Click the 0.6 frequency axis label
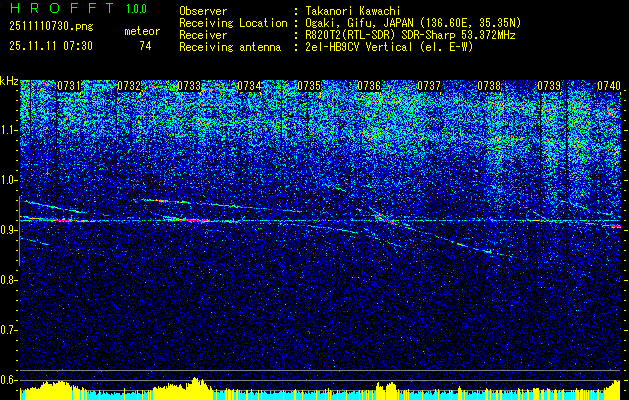The width and height of the screenshot is (629, 400). [9, 380]
